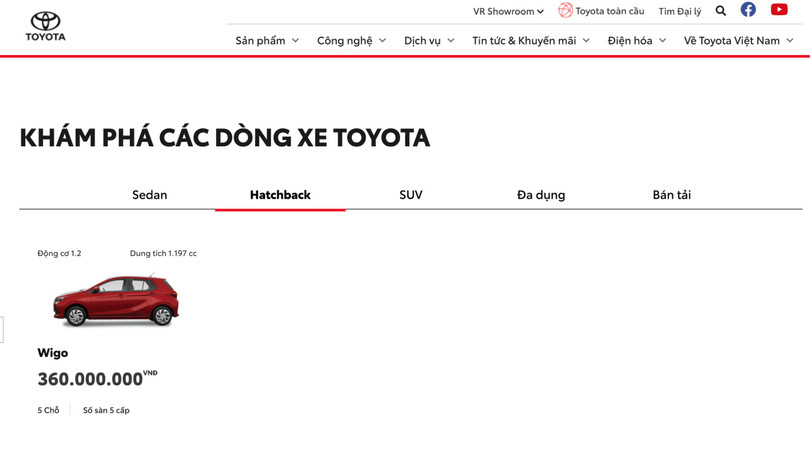Click the 5 Chỗ seat spec
The width and height of the screenshot is (810, 456).
(x=49, y=410)
